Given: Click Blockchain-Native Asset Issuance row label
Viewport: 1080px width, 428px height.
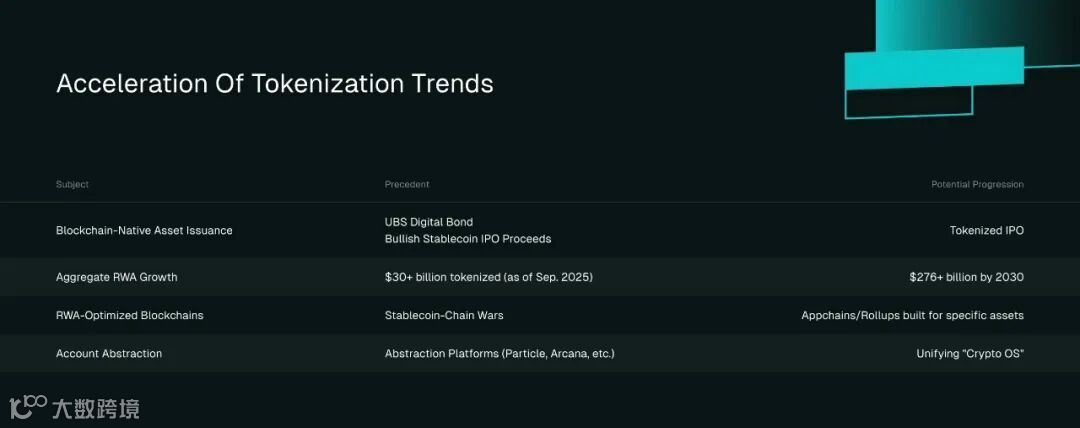Looking at the screenshot, I should pos(144,230).
